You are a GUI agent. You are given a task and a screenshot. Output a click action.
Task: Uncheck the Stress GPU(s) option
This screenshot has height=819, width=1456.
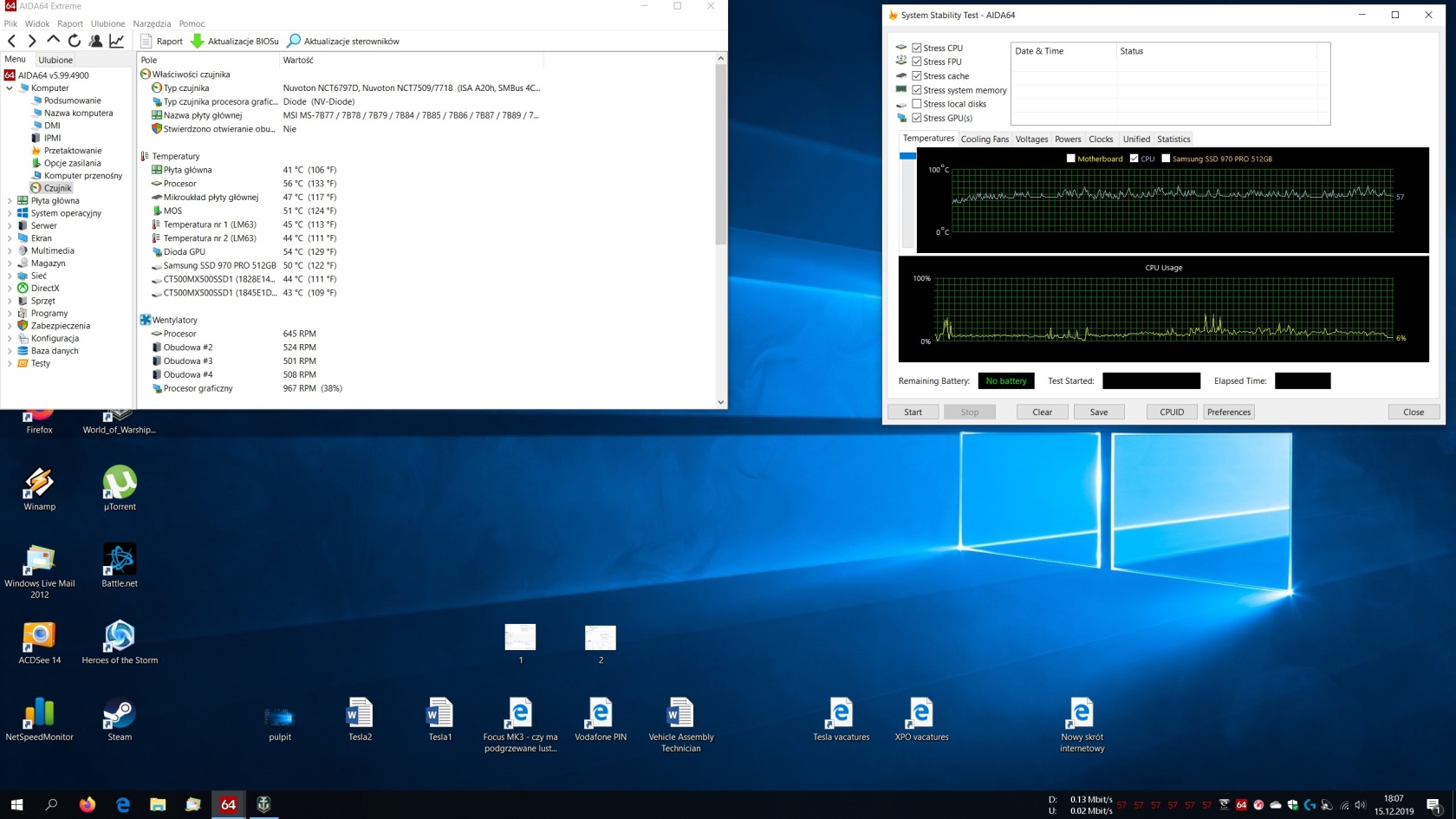pos(917,118)
